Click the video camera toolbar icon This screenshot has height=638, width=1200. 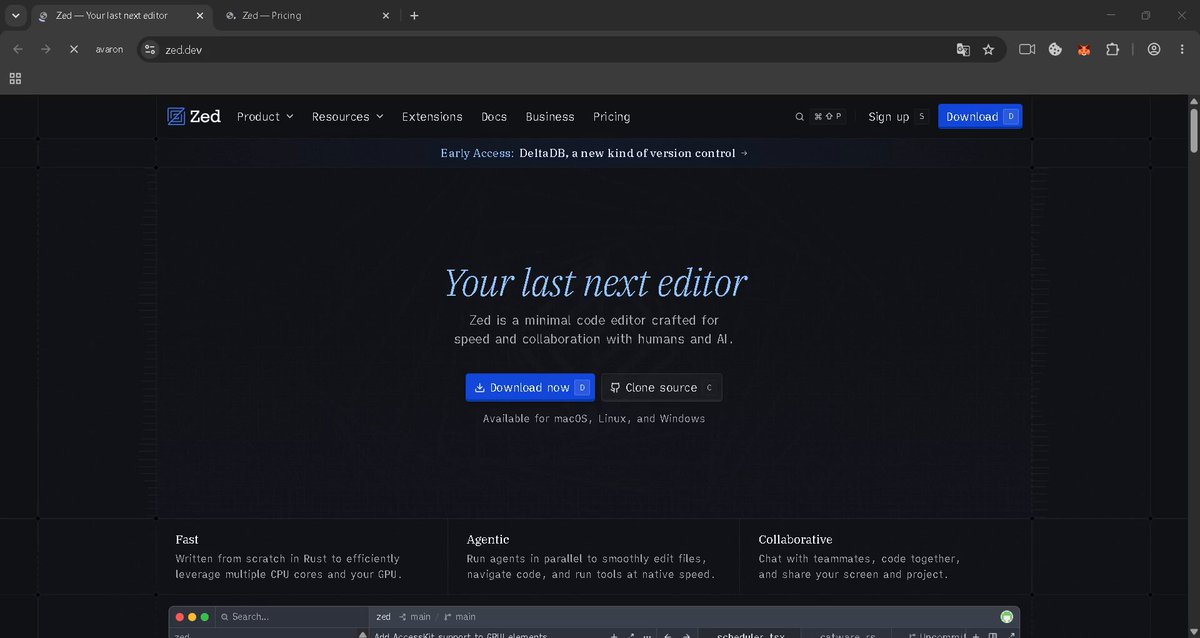coord(1027,49)
